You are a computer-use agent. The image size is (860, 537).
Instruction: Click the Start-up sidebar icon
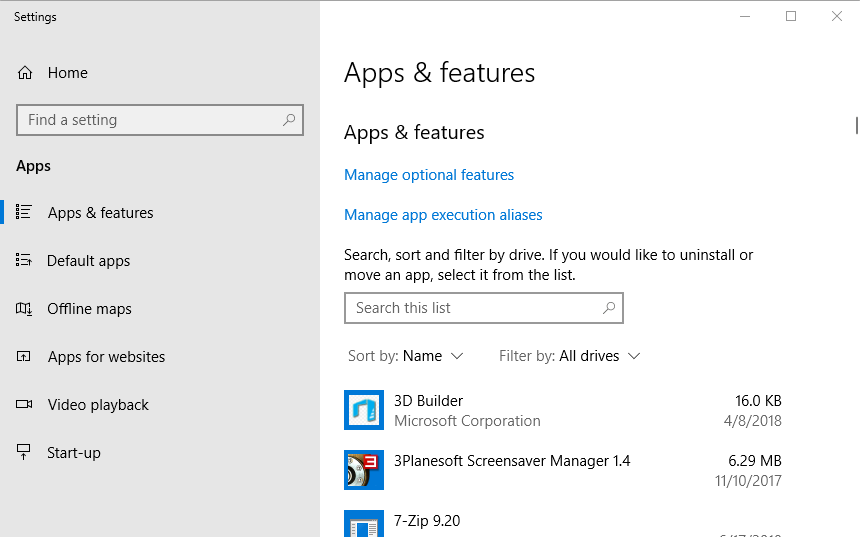(24, 452)
